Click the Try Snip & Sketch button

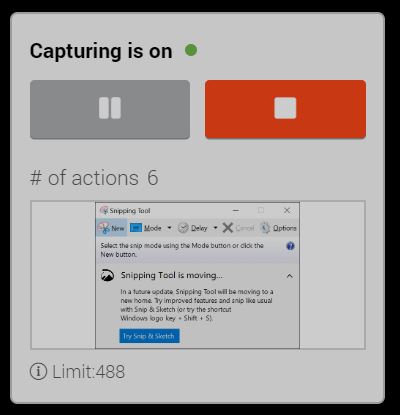tap(149, 336)
